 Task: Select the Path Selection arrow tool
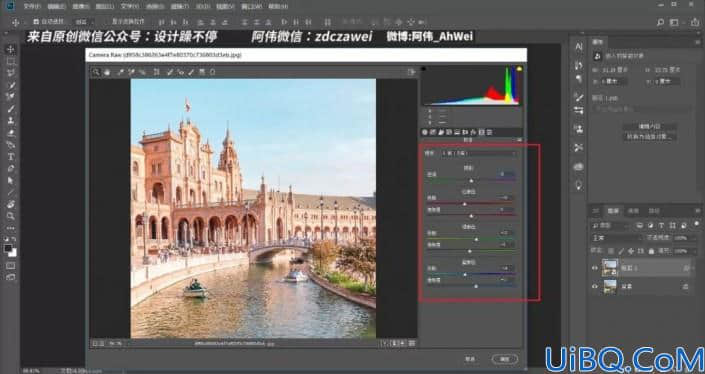tap(11, 181)
